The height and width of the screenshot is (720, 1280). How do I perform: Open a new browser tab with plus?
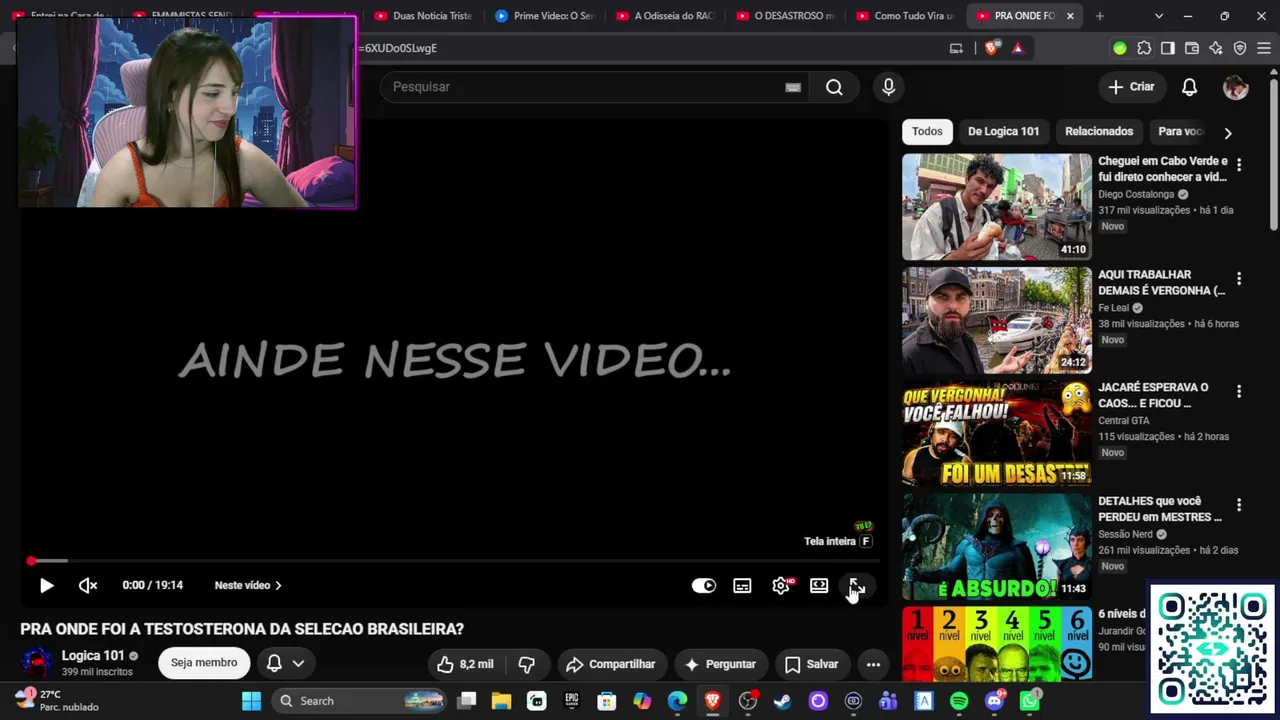[x=1100, y=16]
